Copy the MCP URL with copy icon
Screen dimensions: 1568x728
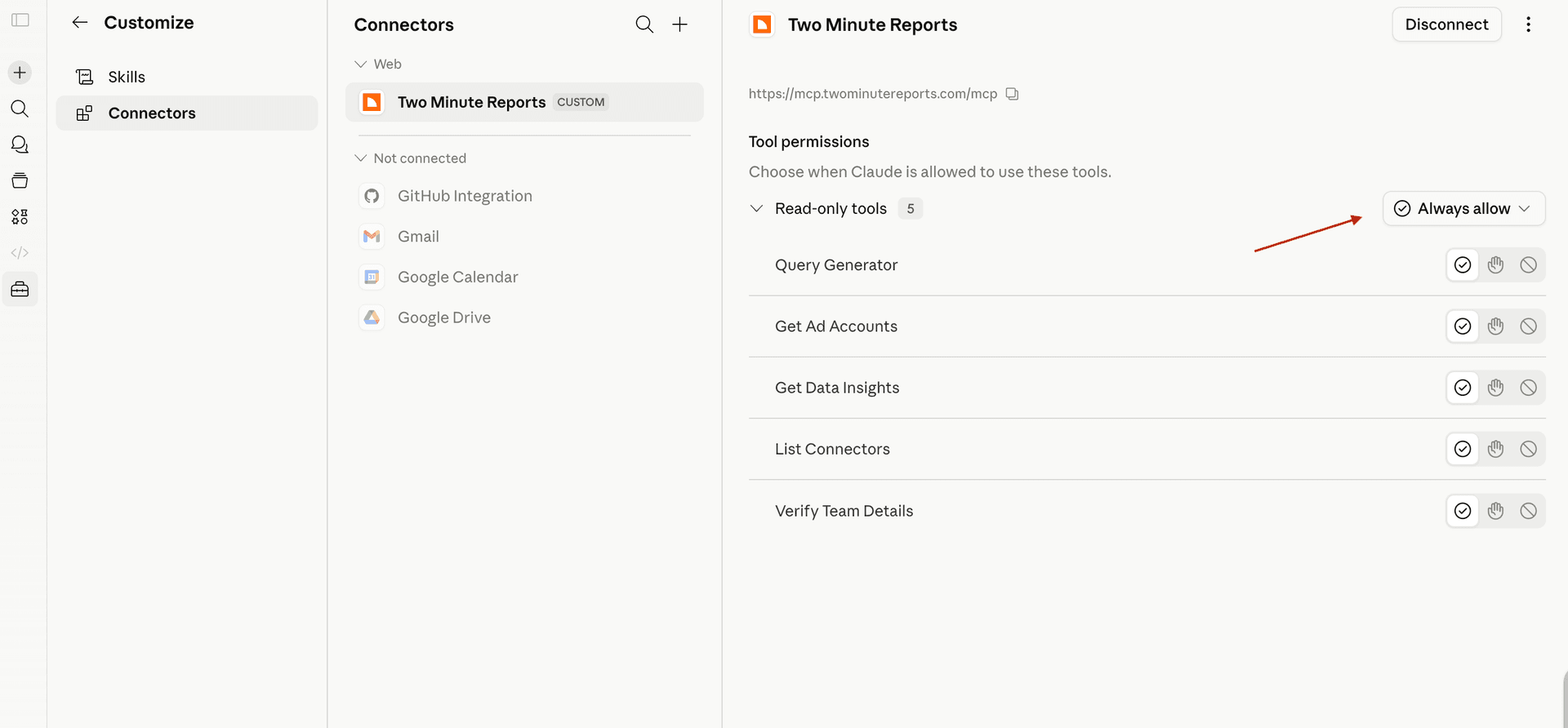pyautogui.click(x=1012, y=94)
